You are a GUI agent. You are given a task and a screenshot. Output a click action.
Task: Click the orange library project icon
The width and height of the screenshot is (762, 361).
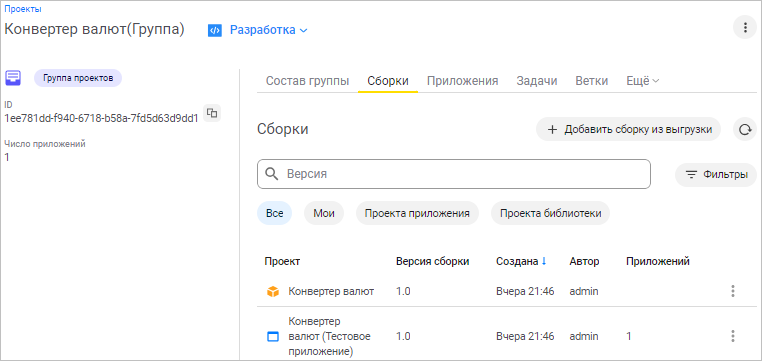coord(273,292)
